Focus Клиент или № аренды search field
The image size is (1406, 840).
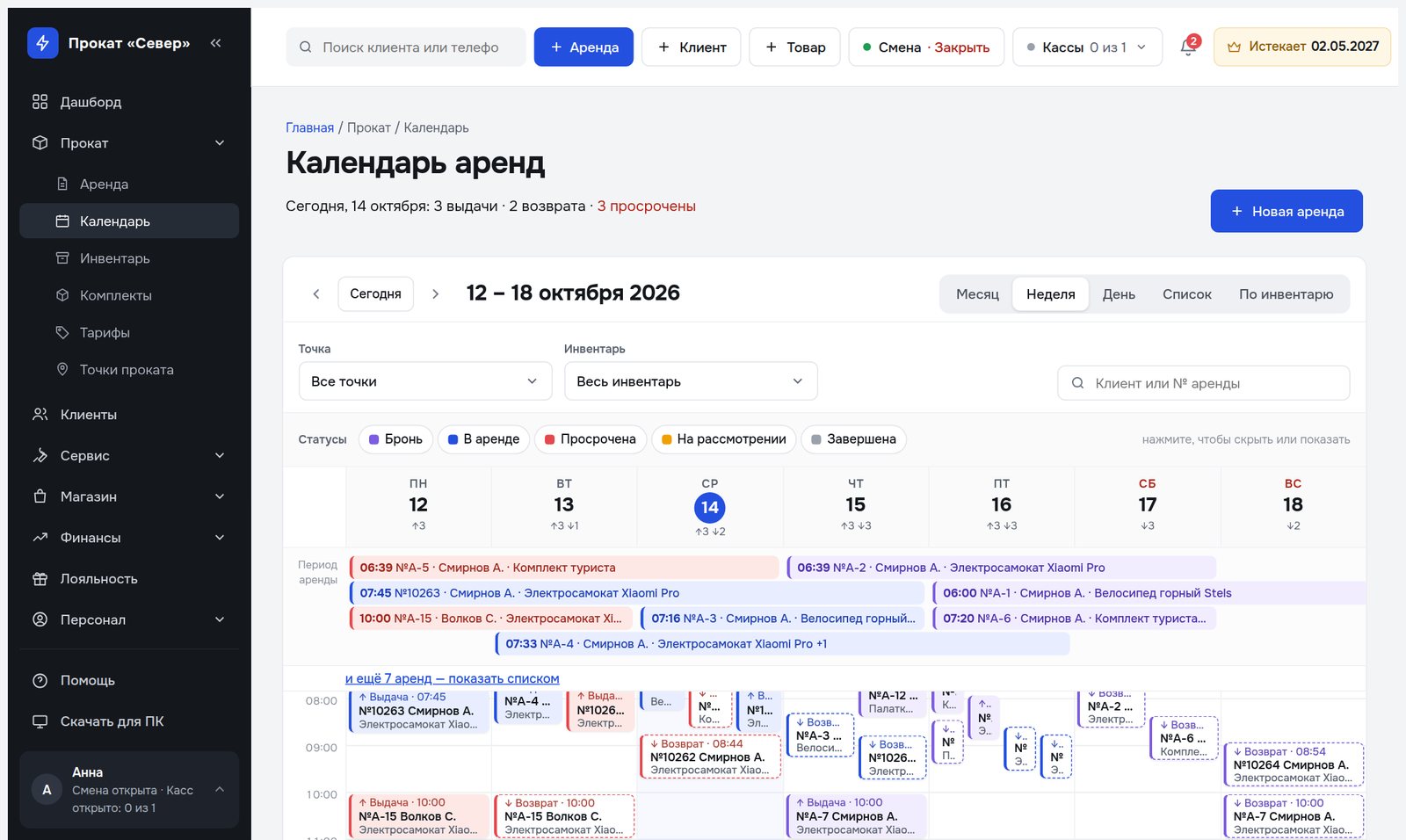click(1203, 383)
